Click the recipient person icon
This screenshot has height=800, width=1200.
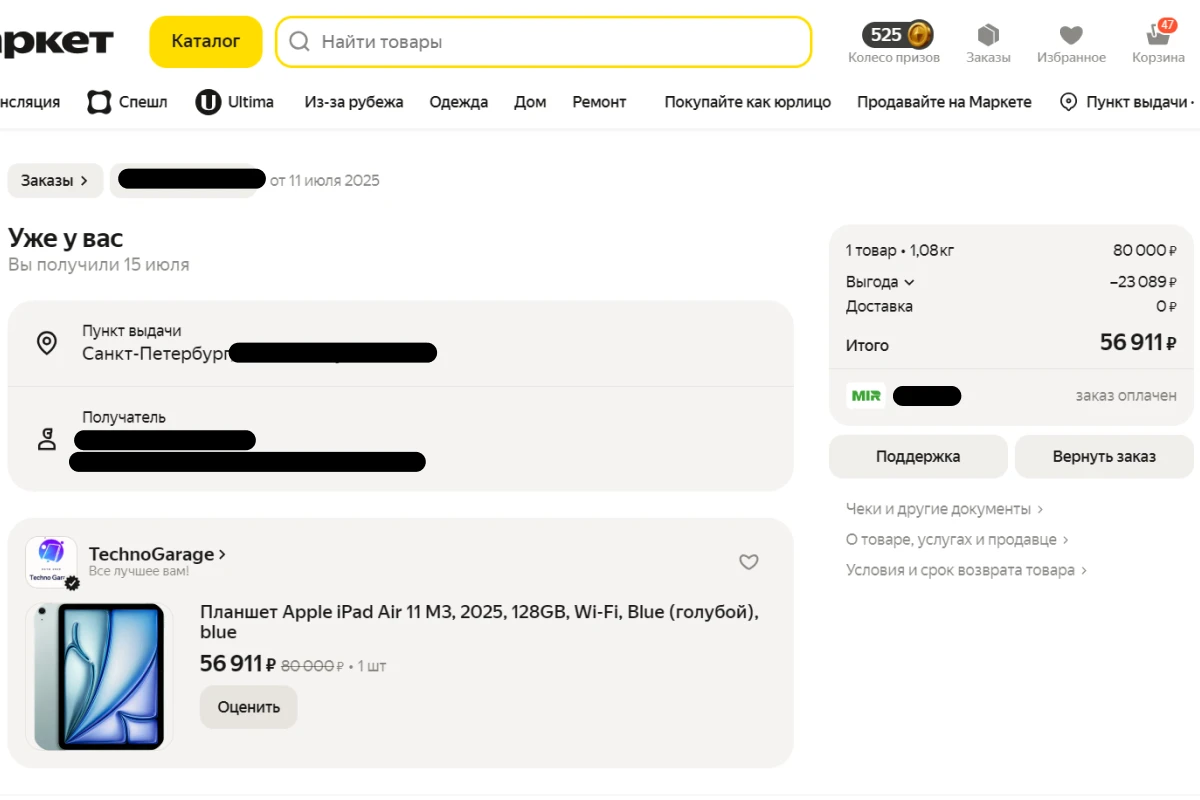[x=47, y=439]
